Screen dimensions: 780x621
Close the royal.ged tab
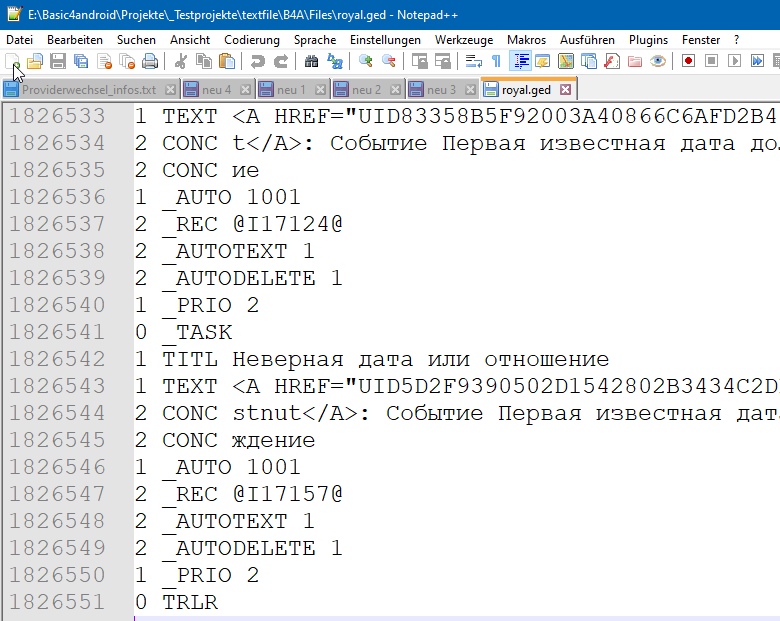(565, 90)
